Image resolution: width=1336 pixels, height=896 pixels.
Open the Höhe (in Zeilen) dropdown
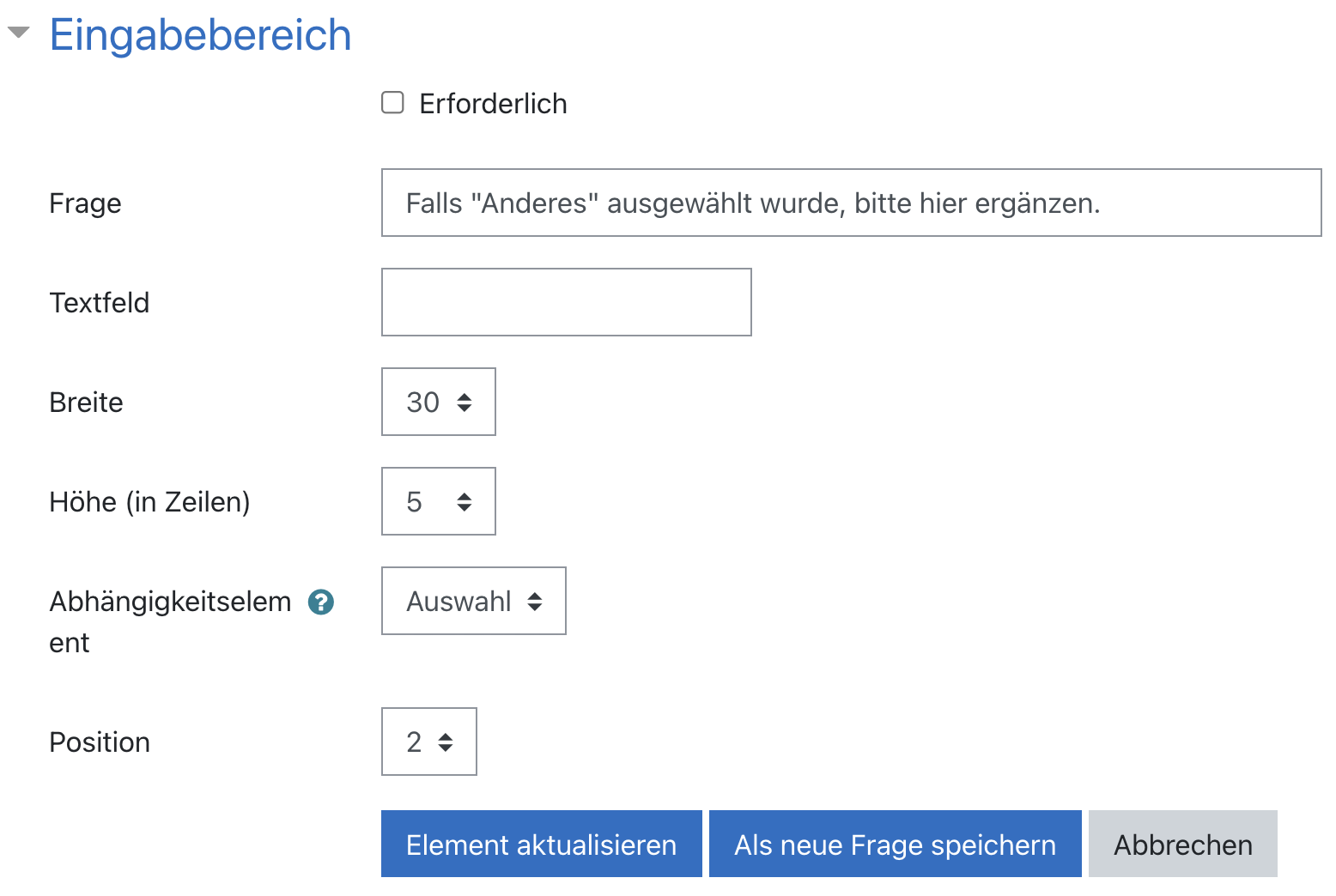tap(438, 501)
